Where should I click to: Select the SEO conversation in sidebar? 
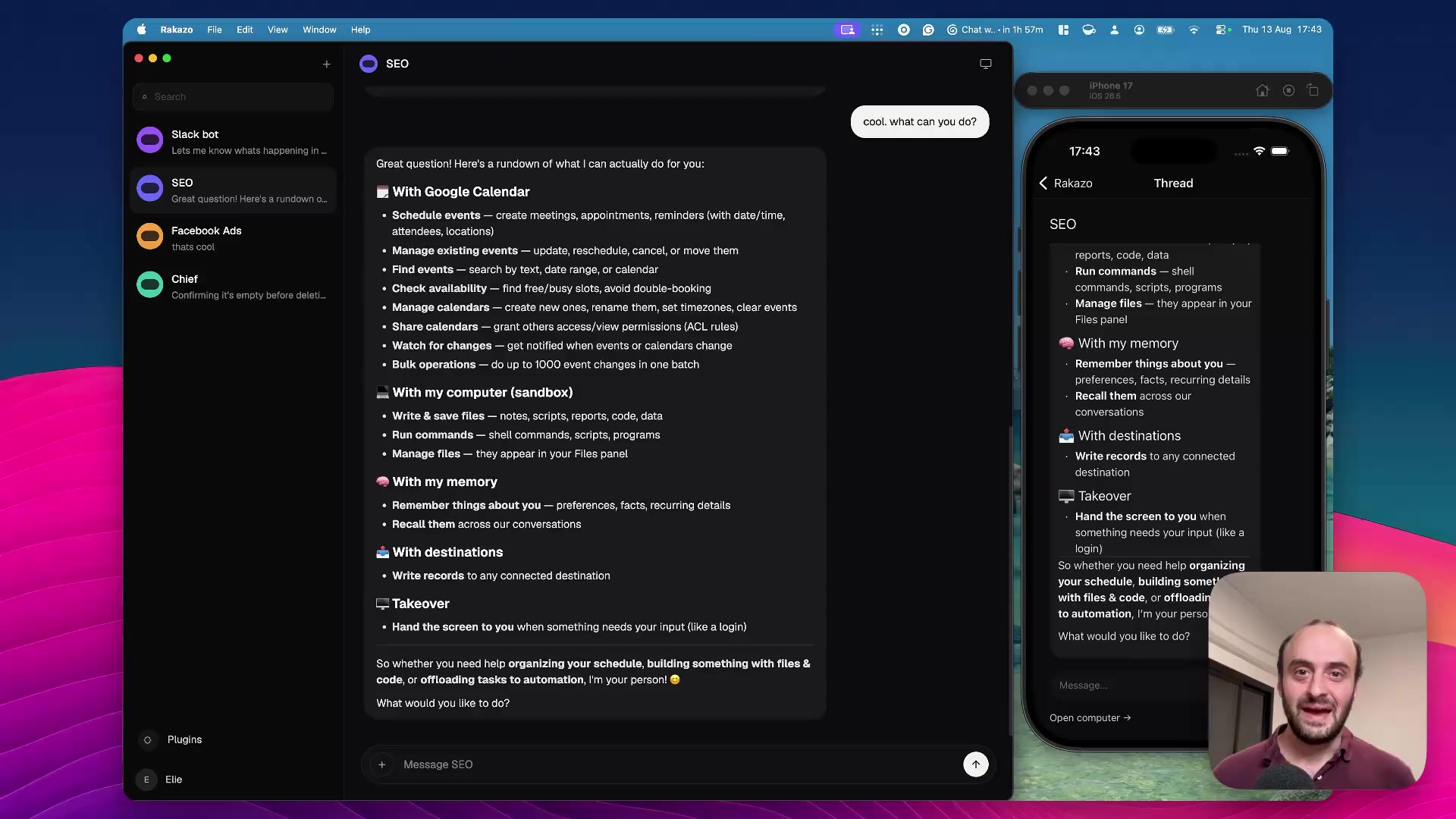pos(234,190)
